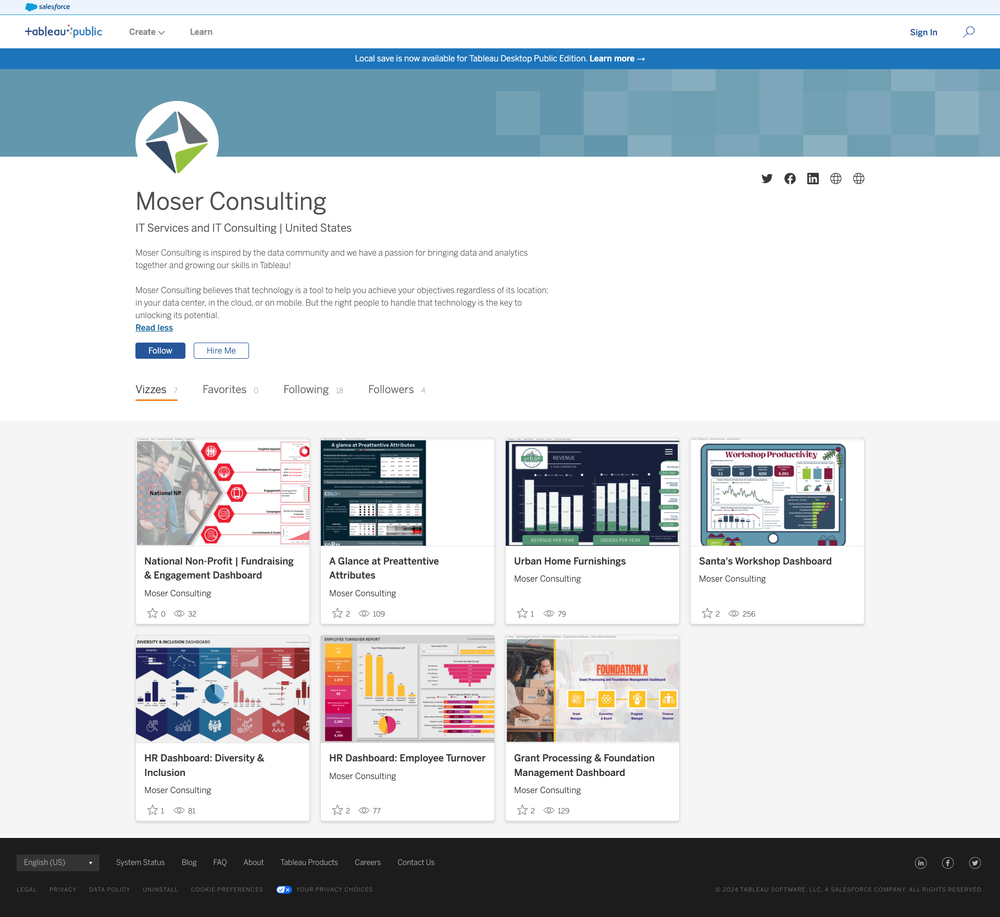1000x917 pixels.
Task: Click the Twitter icon in profile social links
Action: pyautogui.click(x=767, y=178)
